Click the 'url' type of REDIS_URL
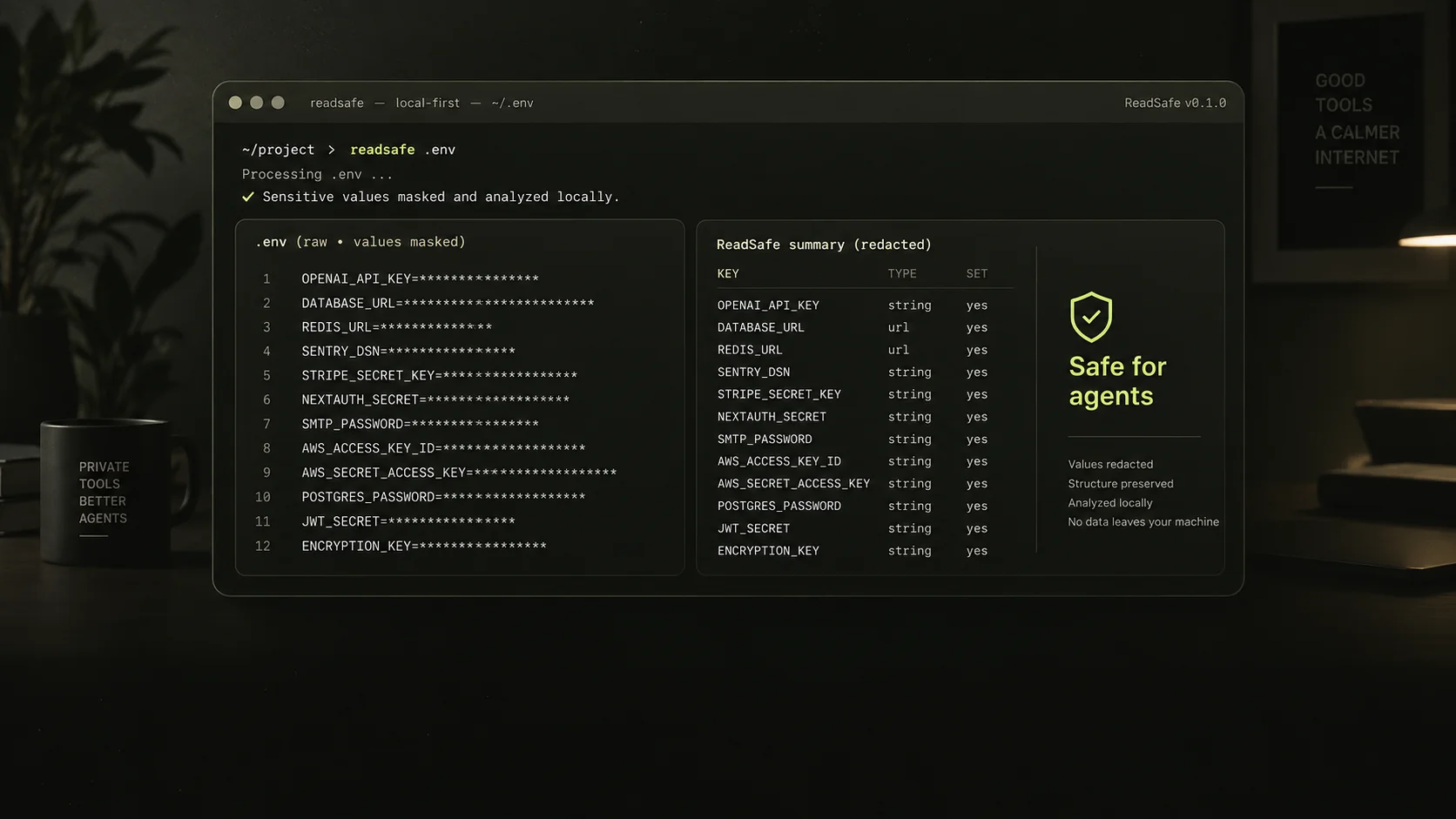 coord(899,350)
